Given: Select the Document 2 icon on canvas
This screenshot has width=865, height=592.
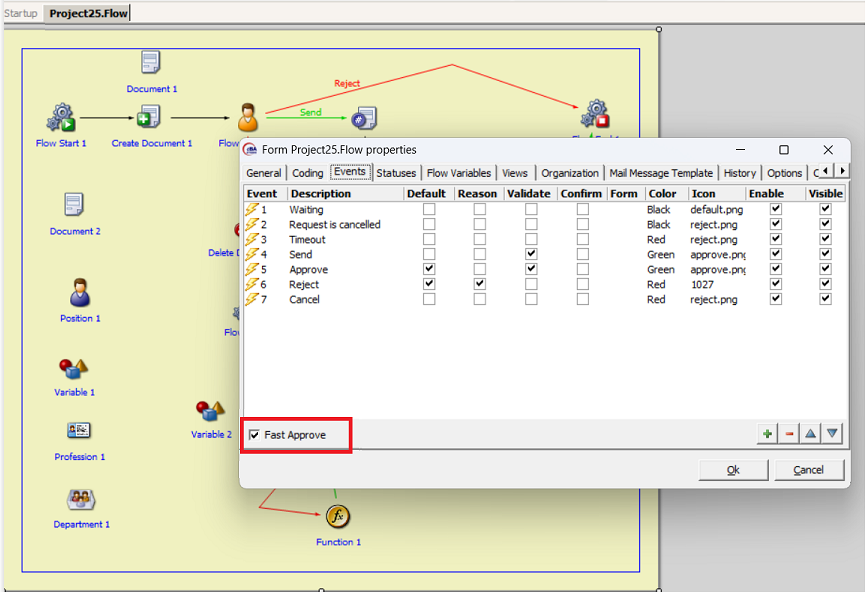Looking at the screenshot, I should (74, 206).
